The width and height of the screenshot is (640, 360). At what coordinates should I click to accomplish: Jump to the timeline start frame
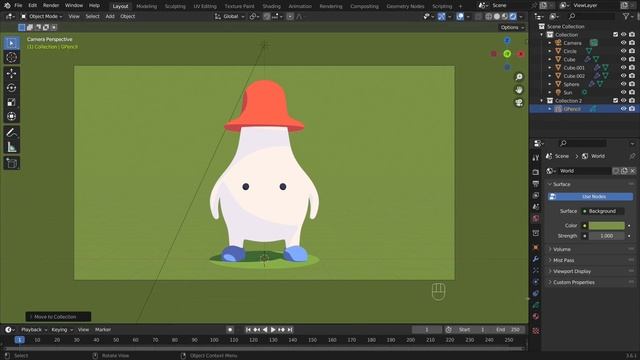[248, 329]
